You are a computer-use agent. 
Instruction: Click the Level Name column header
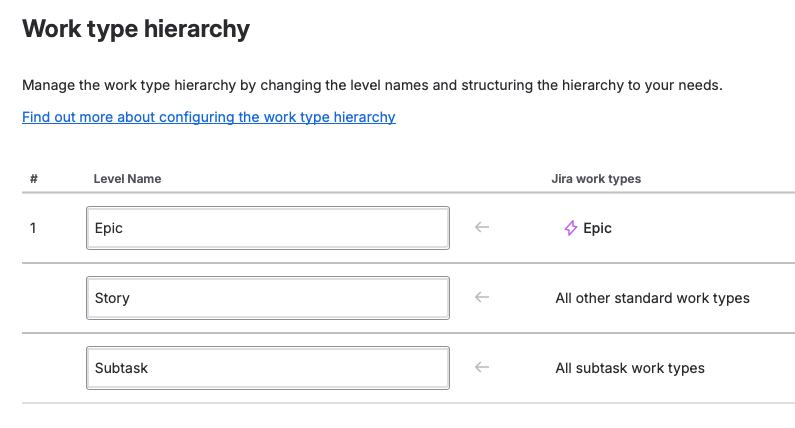click(x=127, y=179)
